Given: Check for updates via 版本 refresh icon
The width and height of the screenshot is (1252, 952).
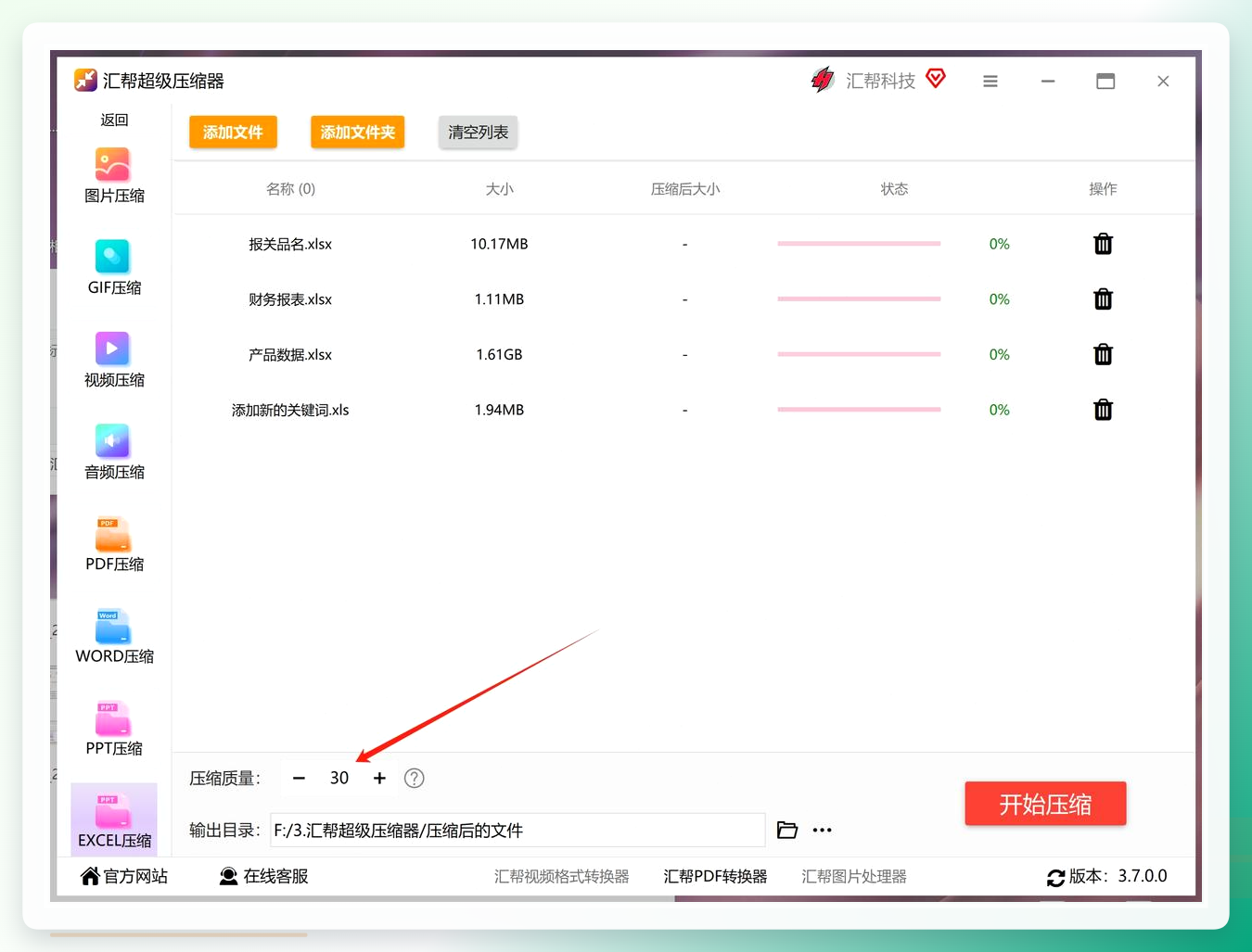Looking at the screenshot, I should pos(1055,877).
